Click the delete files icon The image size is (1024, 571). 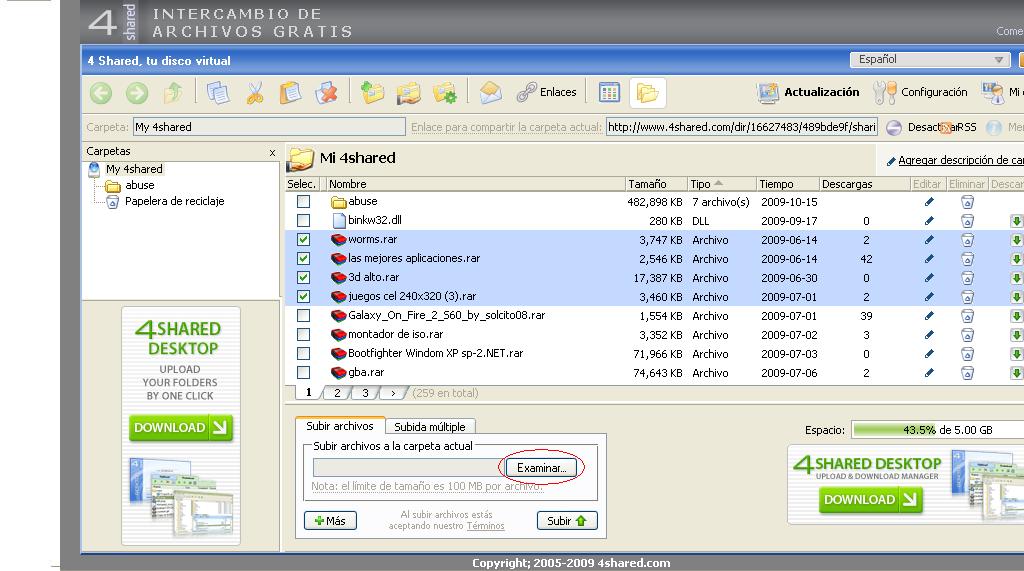pos(327,93)
